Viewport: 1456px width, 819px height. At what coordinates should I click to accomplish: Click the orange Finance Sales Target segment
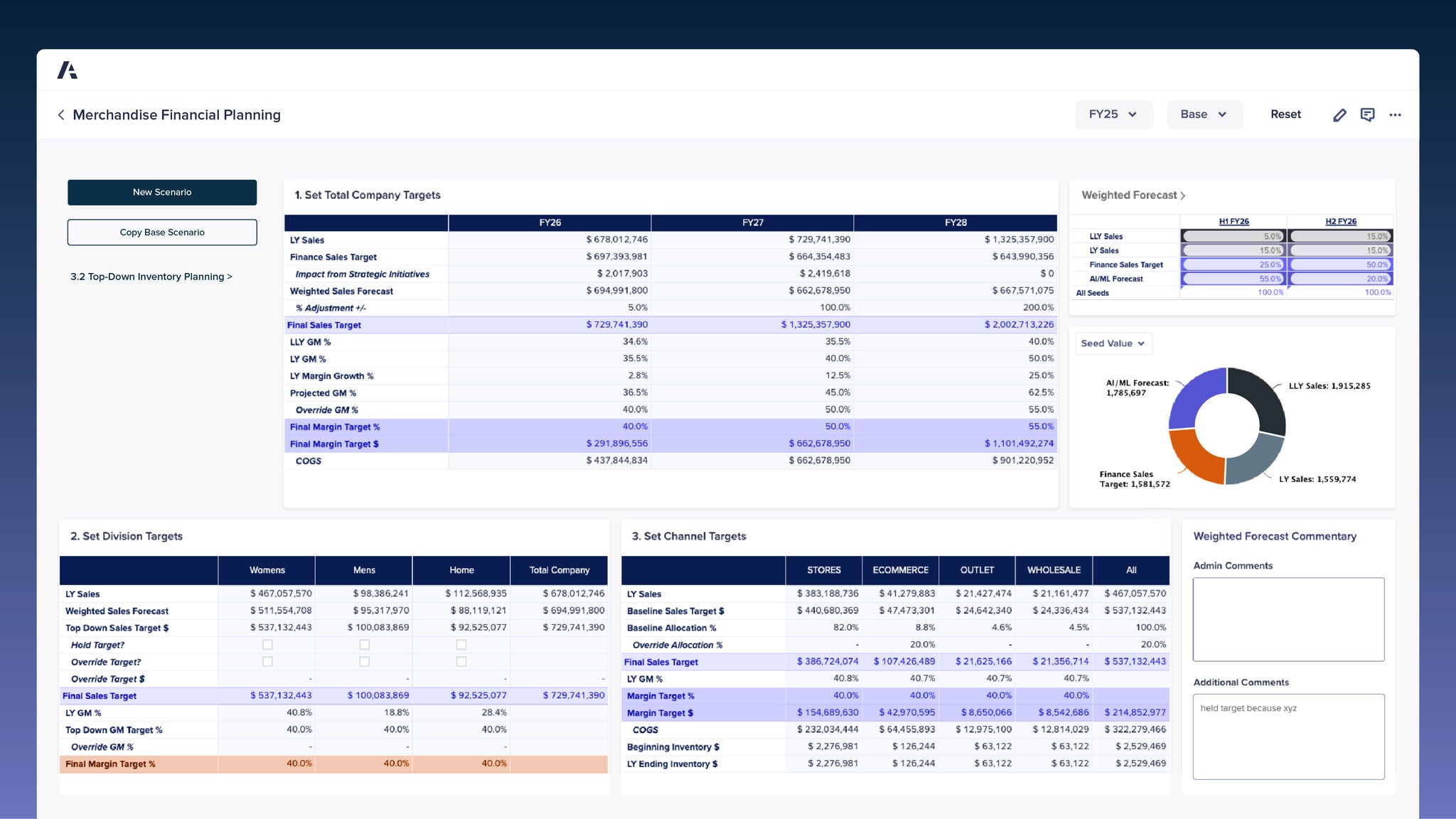pos(1190,455)
